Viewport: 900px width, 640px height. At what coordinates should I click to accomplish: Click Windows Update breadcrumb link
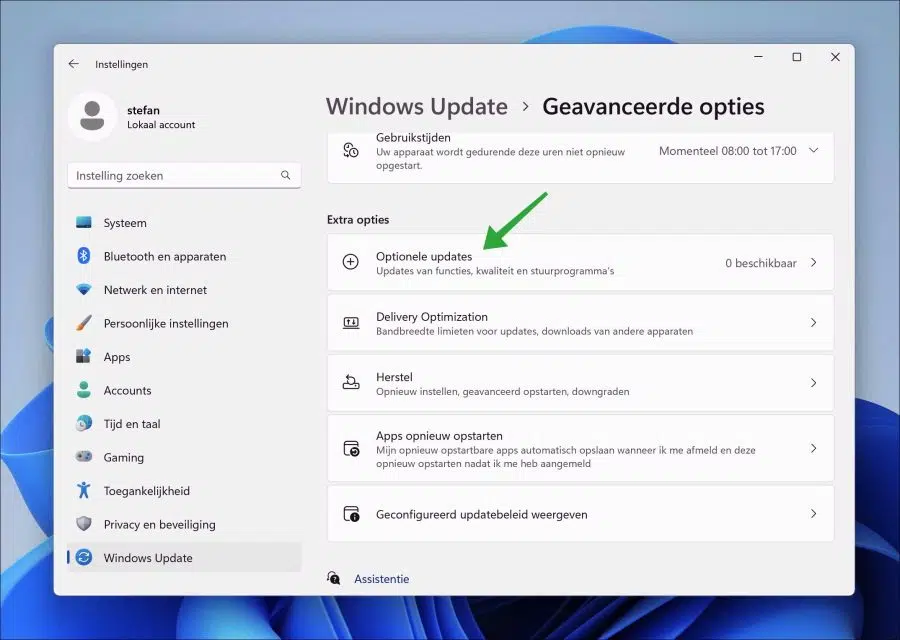pos(417,107)
